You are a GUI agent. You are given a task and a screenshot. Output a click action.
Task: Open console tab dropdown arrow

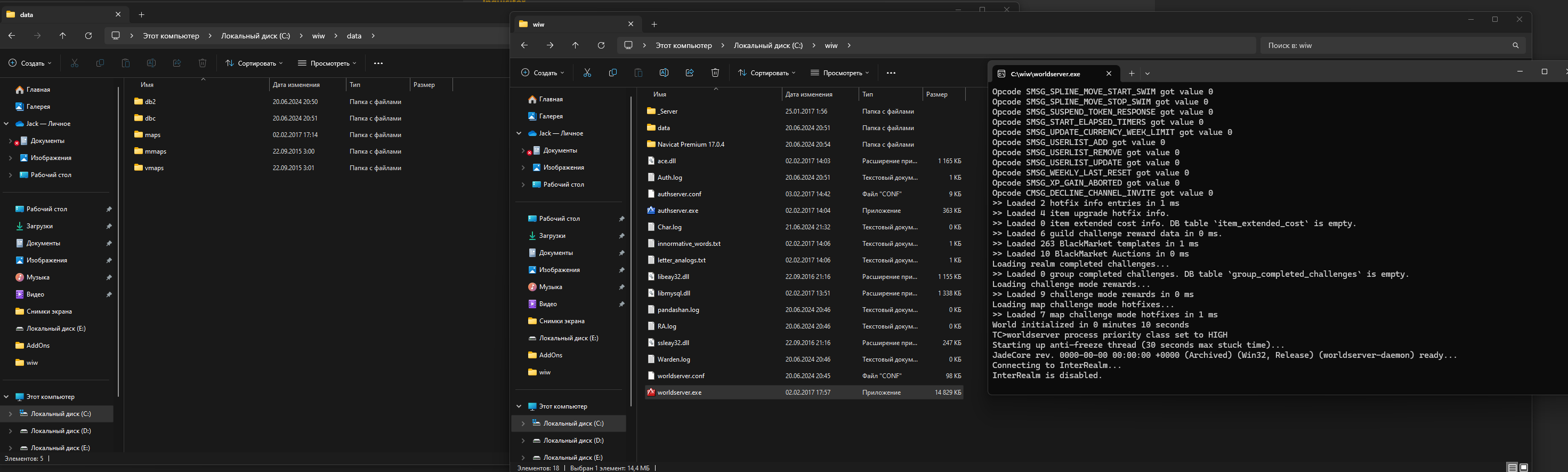[1147, 74]
